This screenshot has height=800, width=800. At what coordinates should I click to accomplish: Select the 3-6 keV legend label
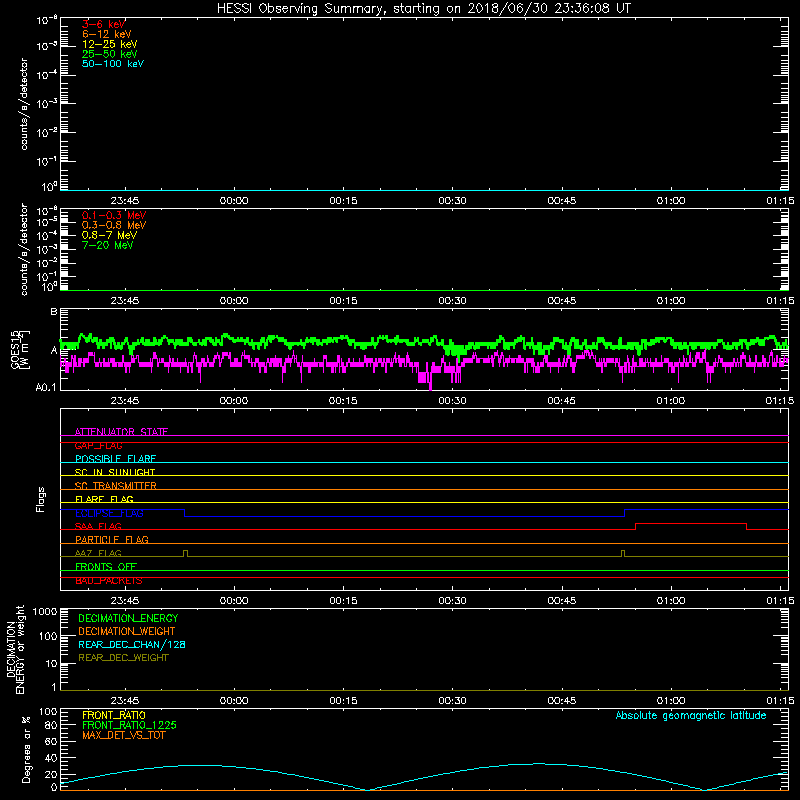(103, 24)
